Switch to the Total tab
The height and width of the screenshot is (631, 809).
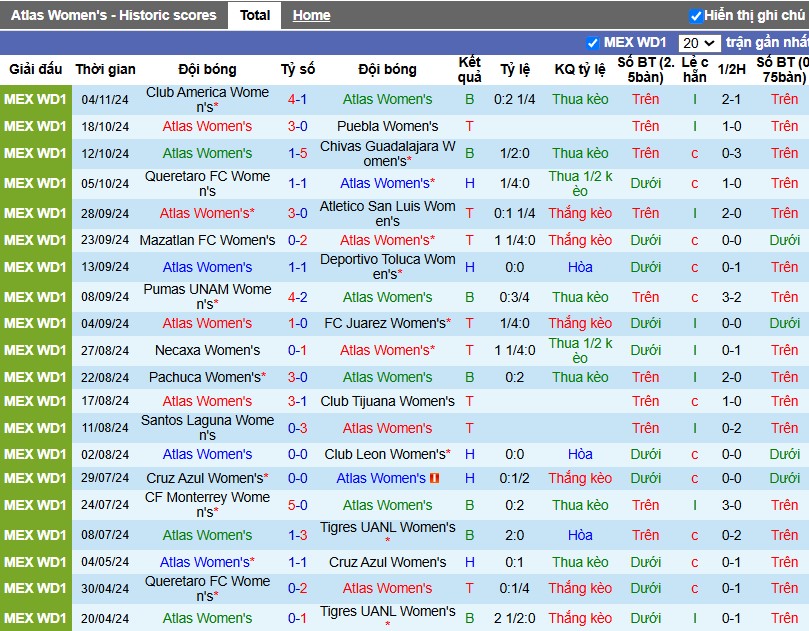tap(255, 15)
